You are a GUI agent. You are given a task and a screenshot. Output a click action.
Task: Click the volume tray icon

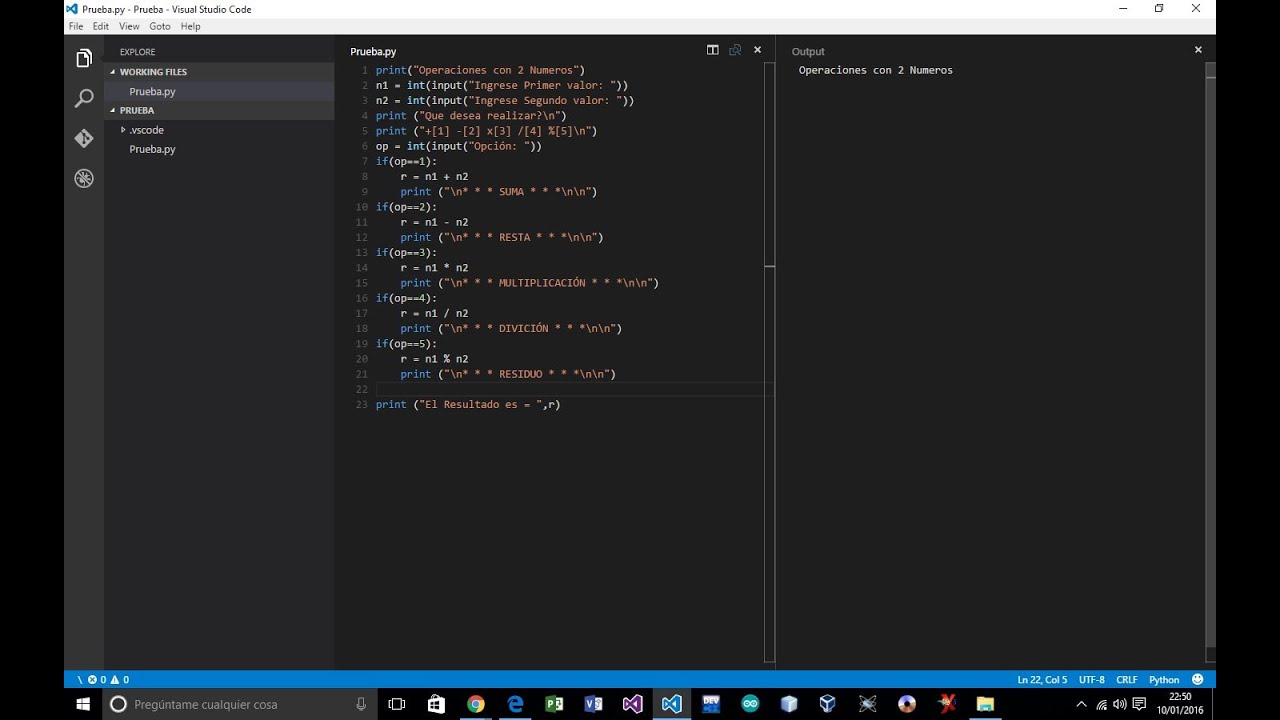pos(1120,704)
